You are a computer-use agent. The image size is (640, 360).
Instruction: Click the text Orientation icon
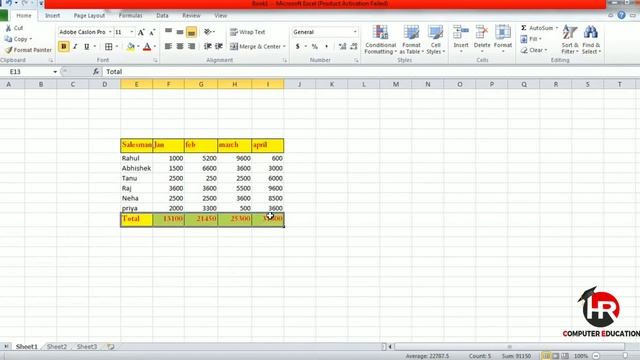(208, 32)
